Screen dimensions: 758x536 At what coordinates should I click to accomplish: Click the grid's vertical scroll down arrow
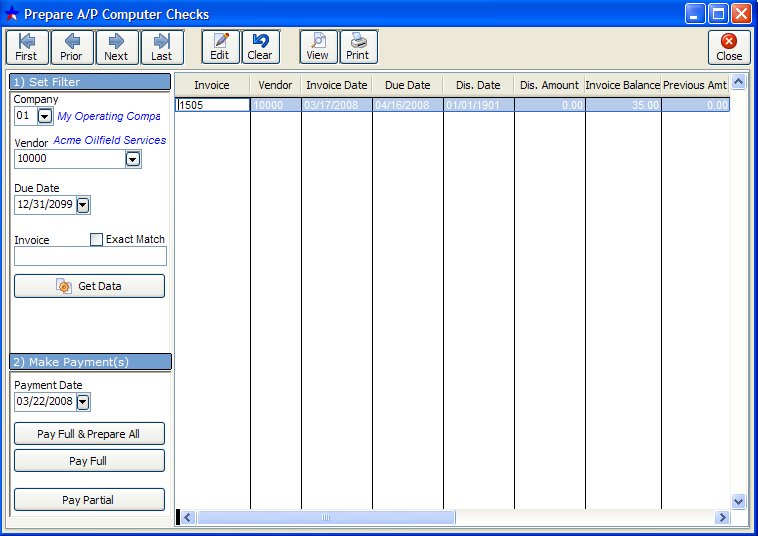[x=738, y=501]
